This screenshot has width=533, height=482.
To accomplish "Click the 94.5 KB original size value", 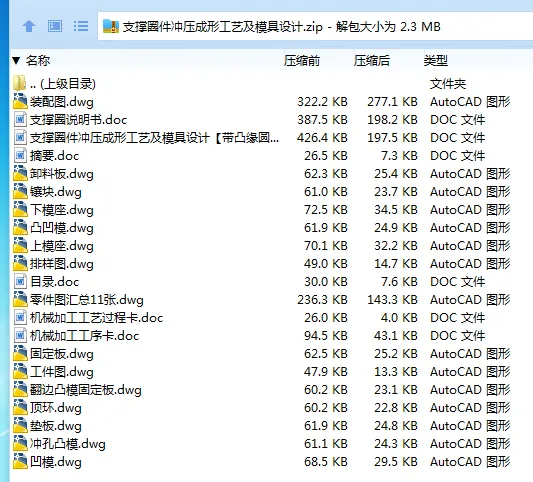I will pyautogui.click(x=326, y=336).
